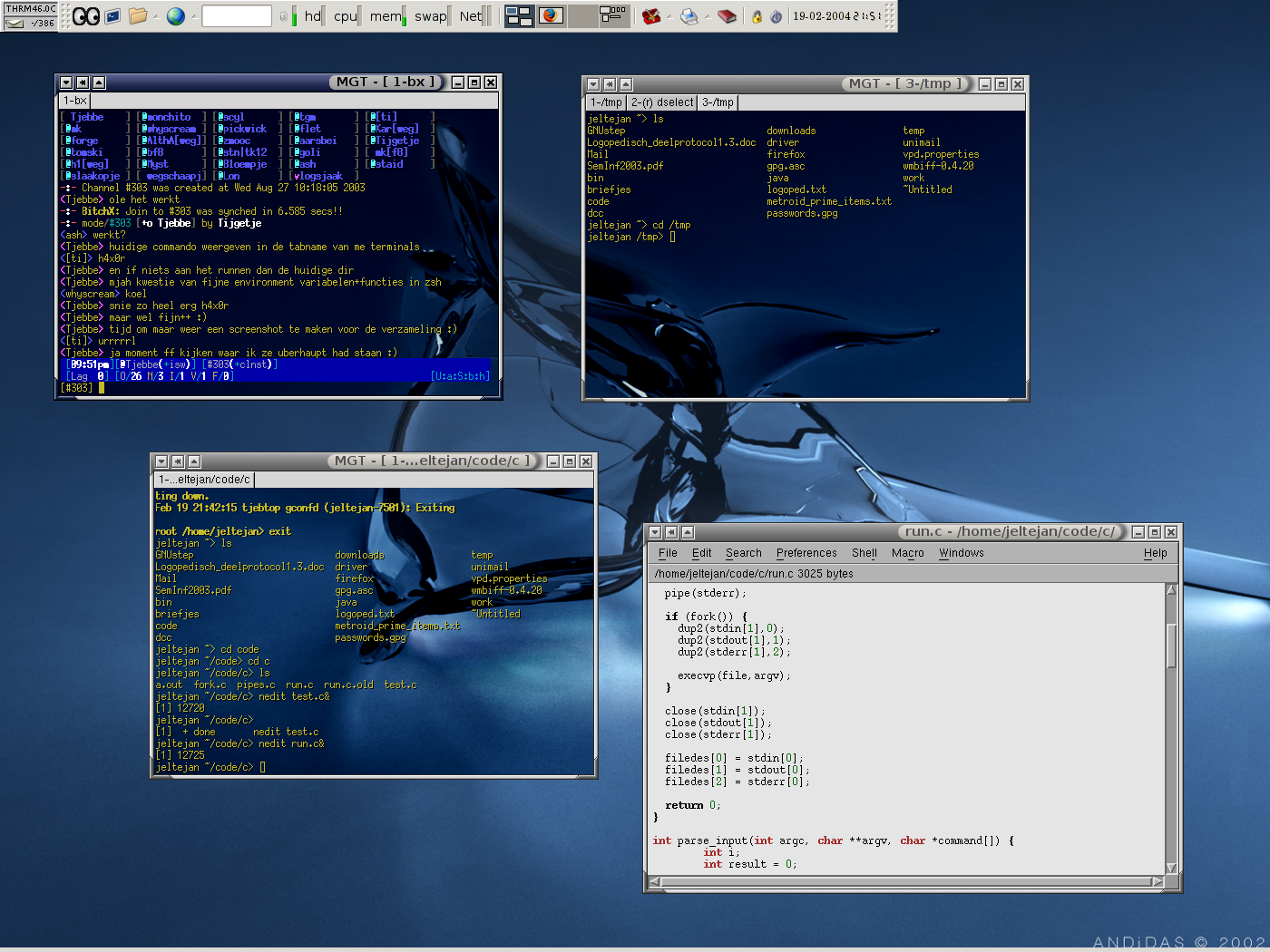This screenshot has width=1270, height=952.
Task: Click the editor's horizontal scrollbar left arrow
Action: click(x=655, y=881)
